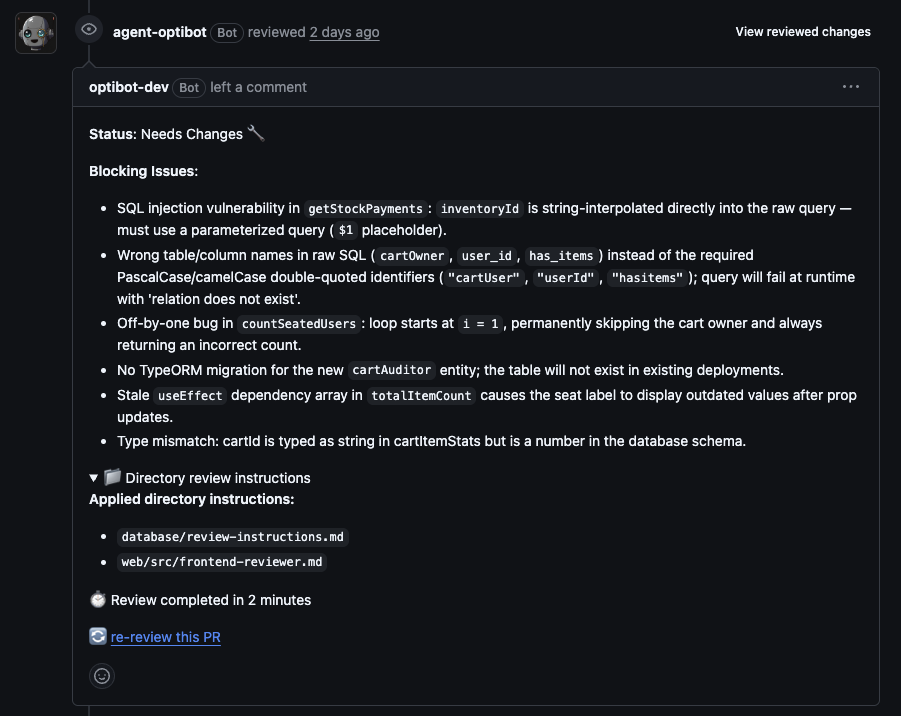Click the $1 placeholder code
The width and height of the screenshot is (901, 716).
[x=345, y=230]
